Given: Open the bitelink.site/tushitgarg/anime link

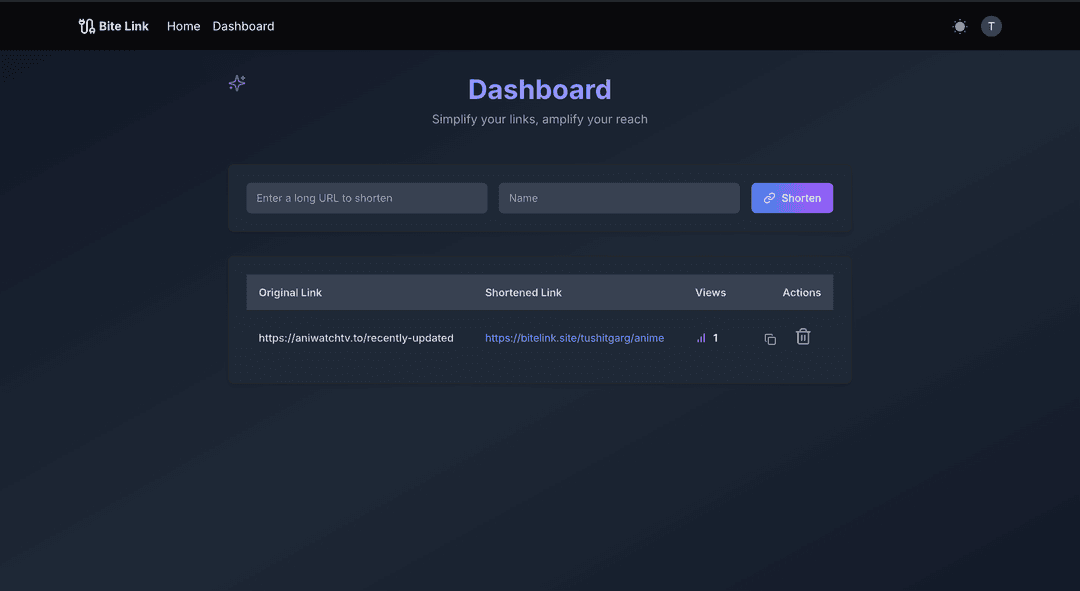Looking at the screenshot, I should click(x=574, y=338).
